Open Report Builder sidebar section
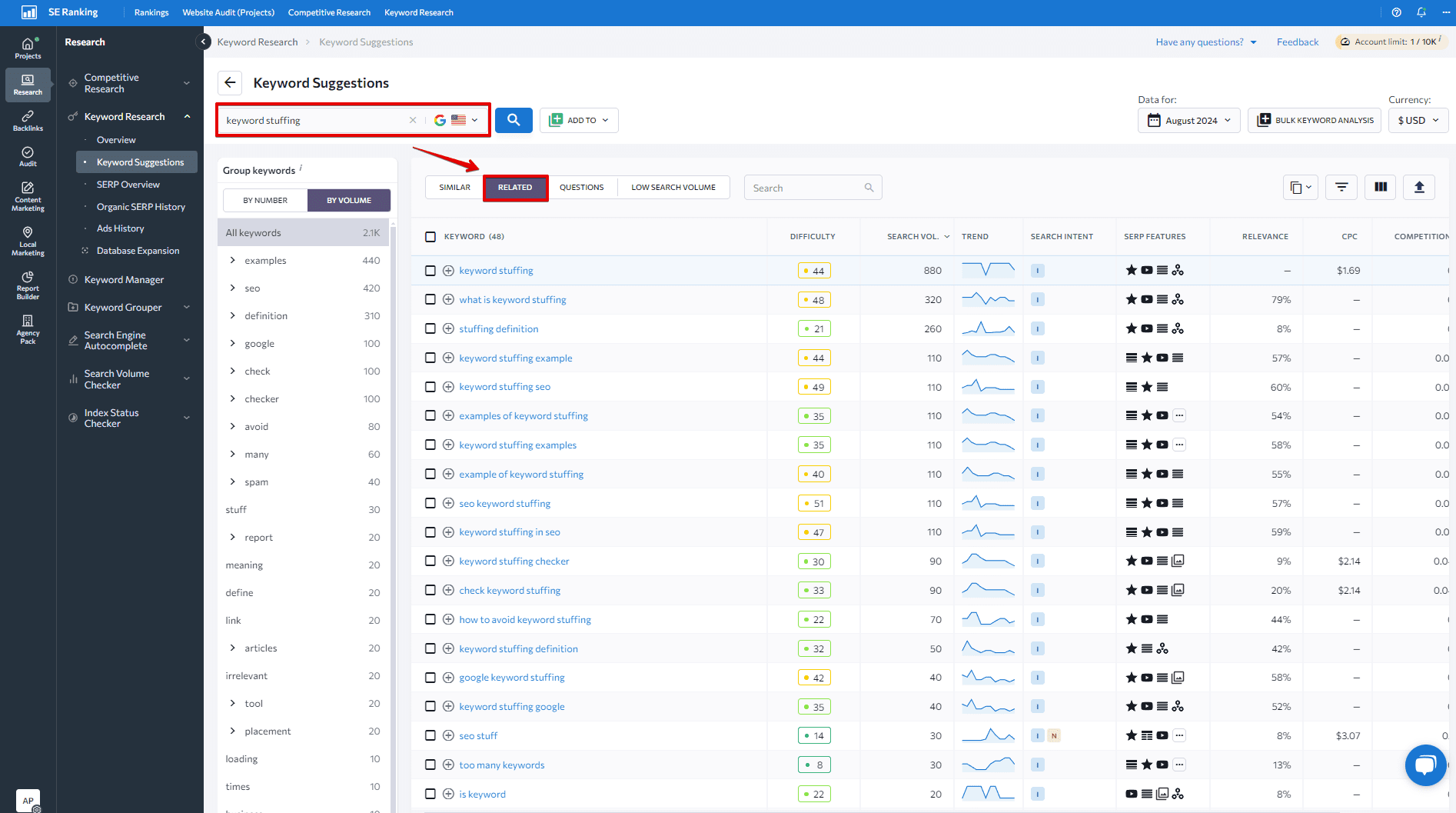The image size is (1456, 813). pyautogui.click(x=28, y=285)
